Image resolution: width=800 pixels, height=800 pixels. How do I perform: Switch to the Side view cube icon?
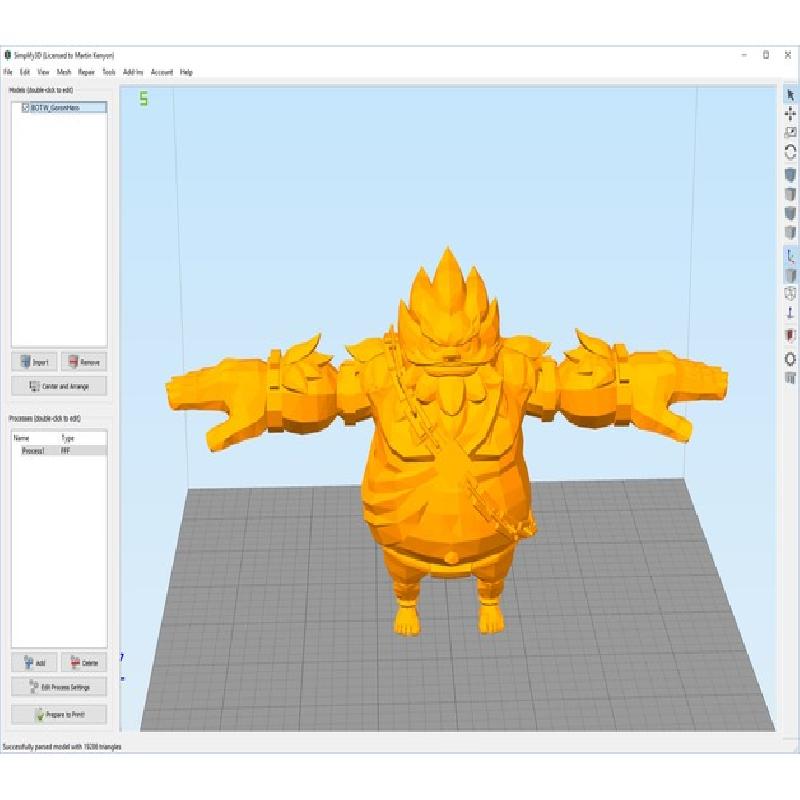790,232
